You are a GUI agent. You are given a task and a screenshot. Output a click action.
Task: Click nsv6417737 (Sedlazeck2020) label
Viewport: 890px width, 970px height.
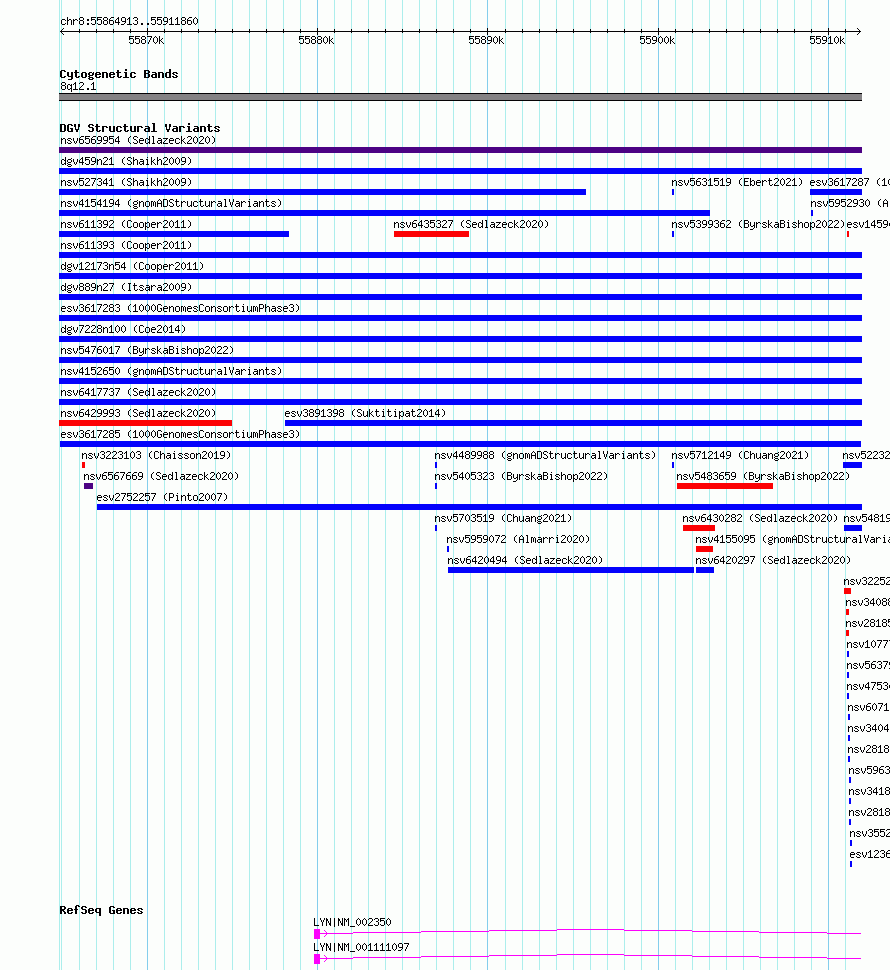tap(138, 393)
